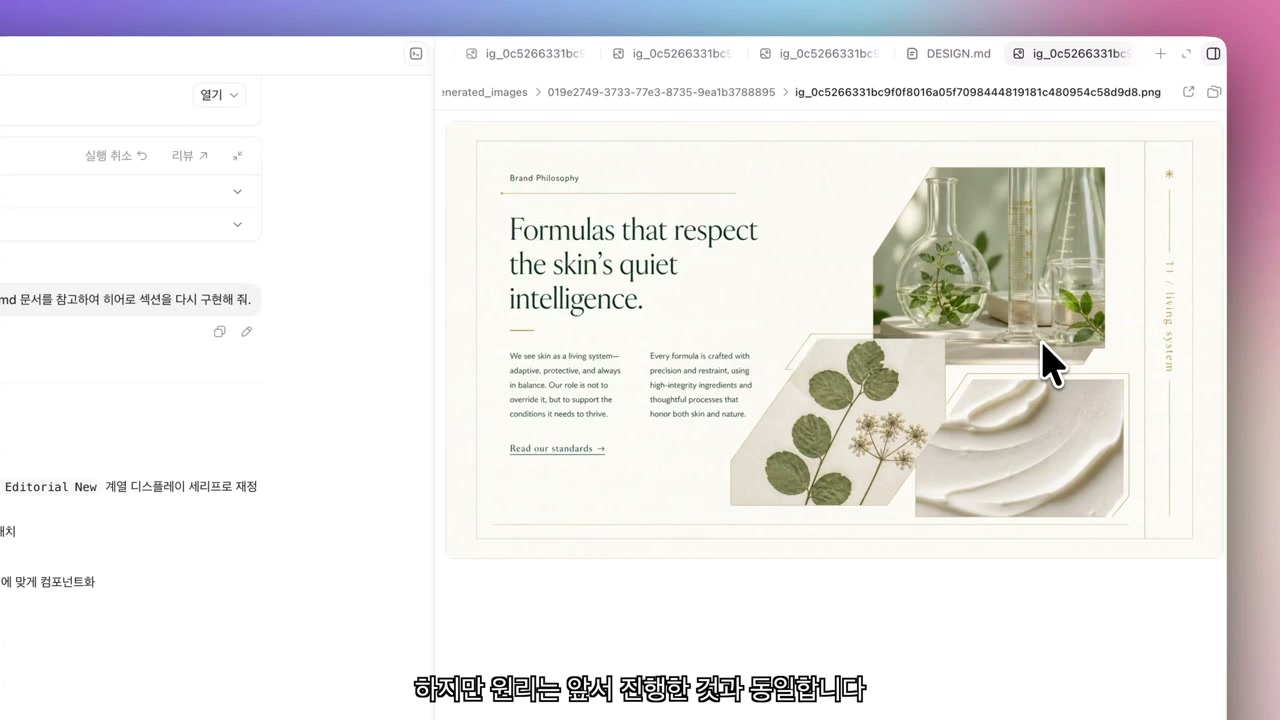Viewport: 1280px width, 720px height.
Task: Open image in external window icon
Action: tap(1188, 92)
